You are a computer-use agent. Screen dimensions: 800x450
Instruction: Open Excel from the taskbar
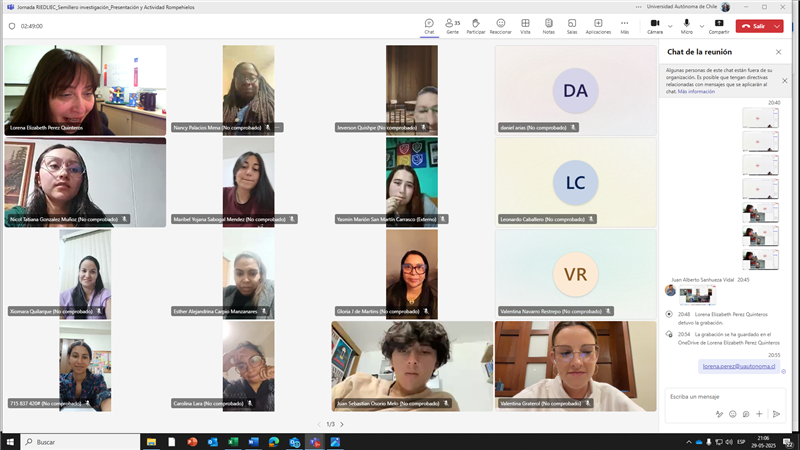[x=233, y=442]
